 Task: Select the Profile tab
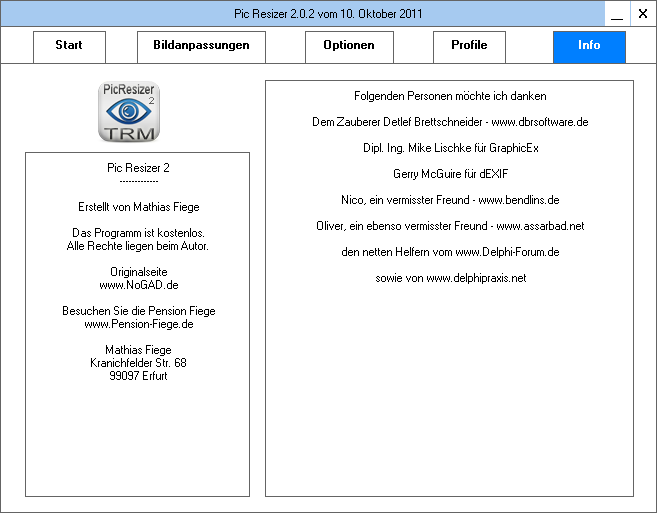(x=469, y=46)
